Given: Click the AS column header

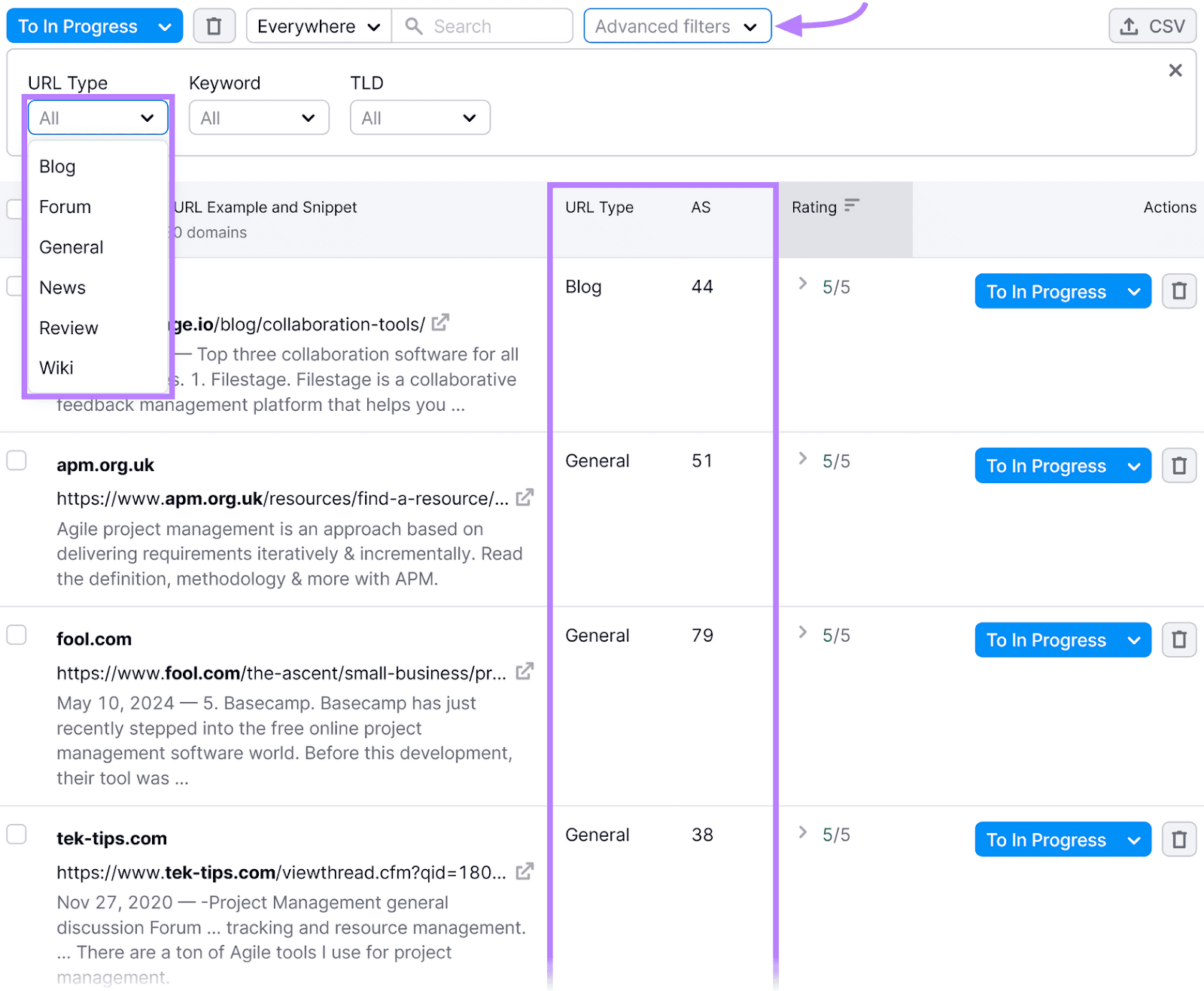Looking at the screenshot, I should pos(701,207).
